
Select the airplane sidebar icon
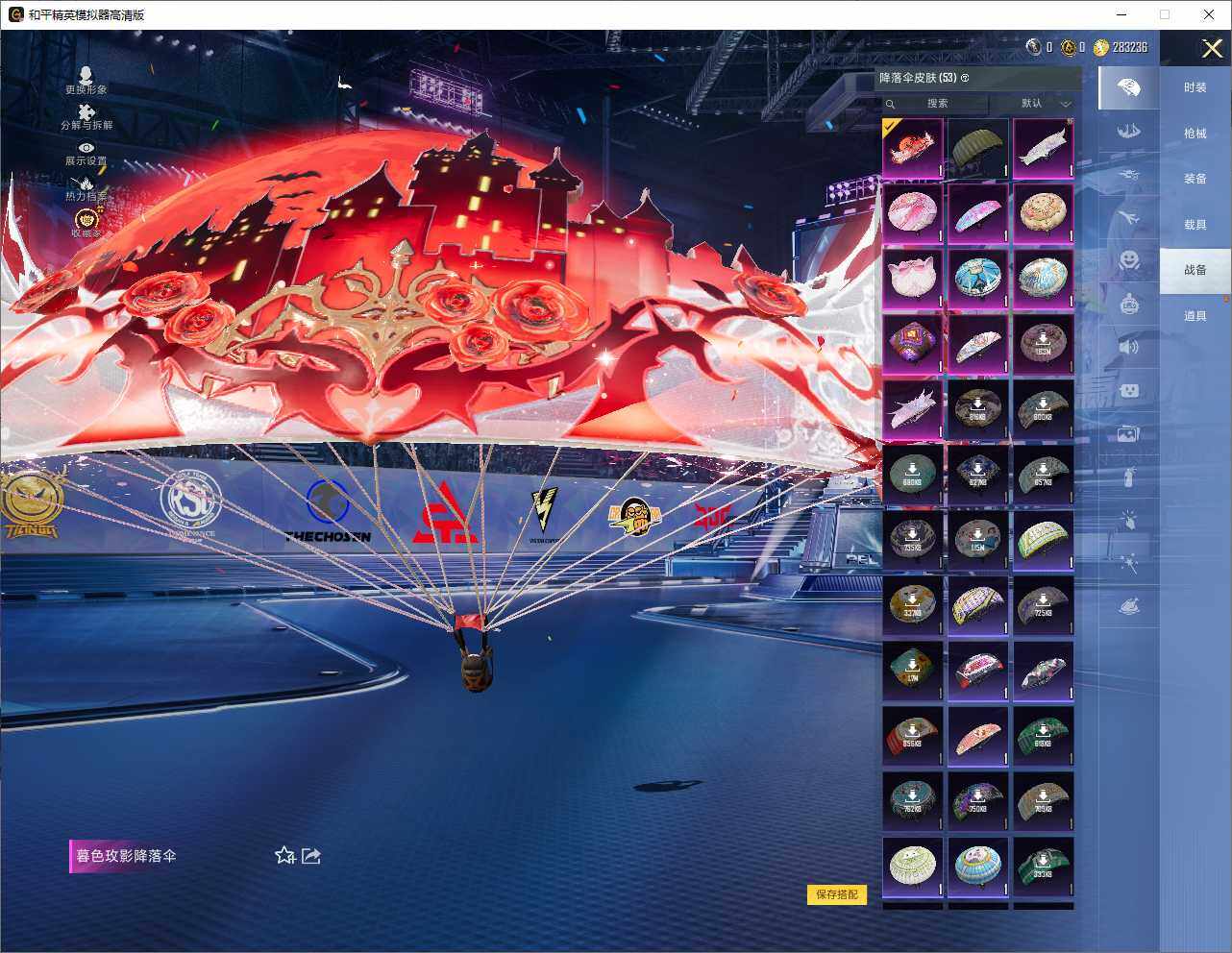[x=1129, y=218]
